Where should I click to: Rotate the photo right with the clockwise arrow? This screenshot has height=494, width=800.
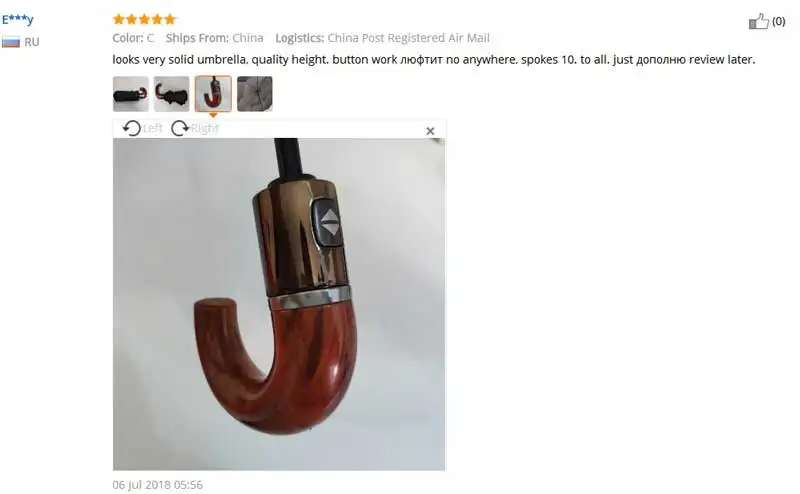[180, 128]
